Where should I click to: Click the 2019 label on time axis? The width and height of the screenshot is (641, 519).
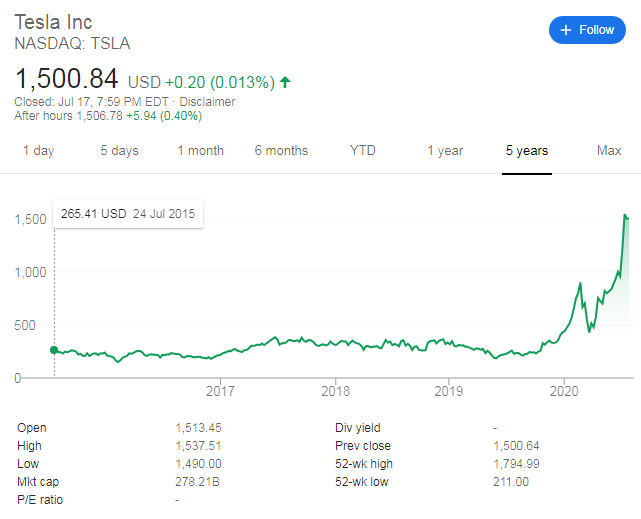pos(448,391)
